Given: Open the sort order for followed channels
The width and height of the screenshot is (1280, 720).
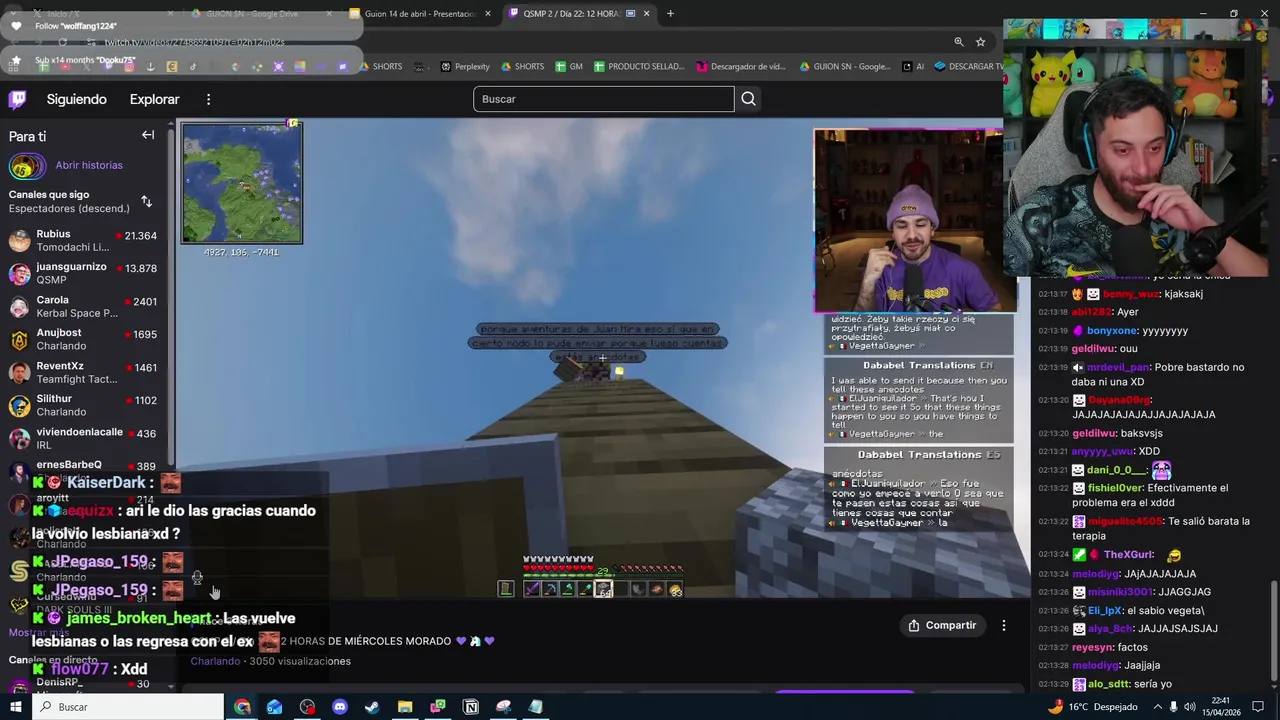Looking at the screenshot, I should coord(146,201).
